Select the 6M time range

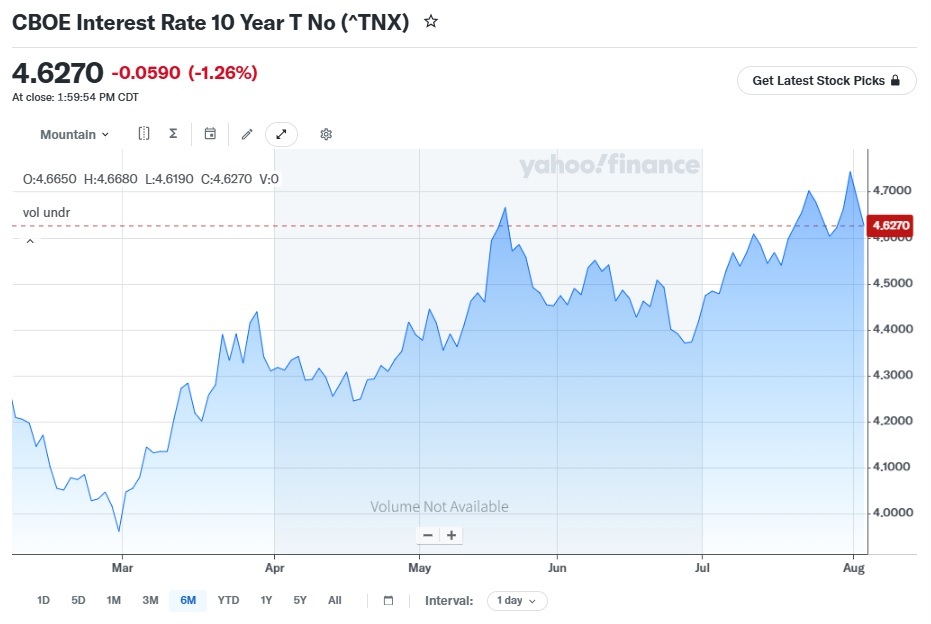188,600
